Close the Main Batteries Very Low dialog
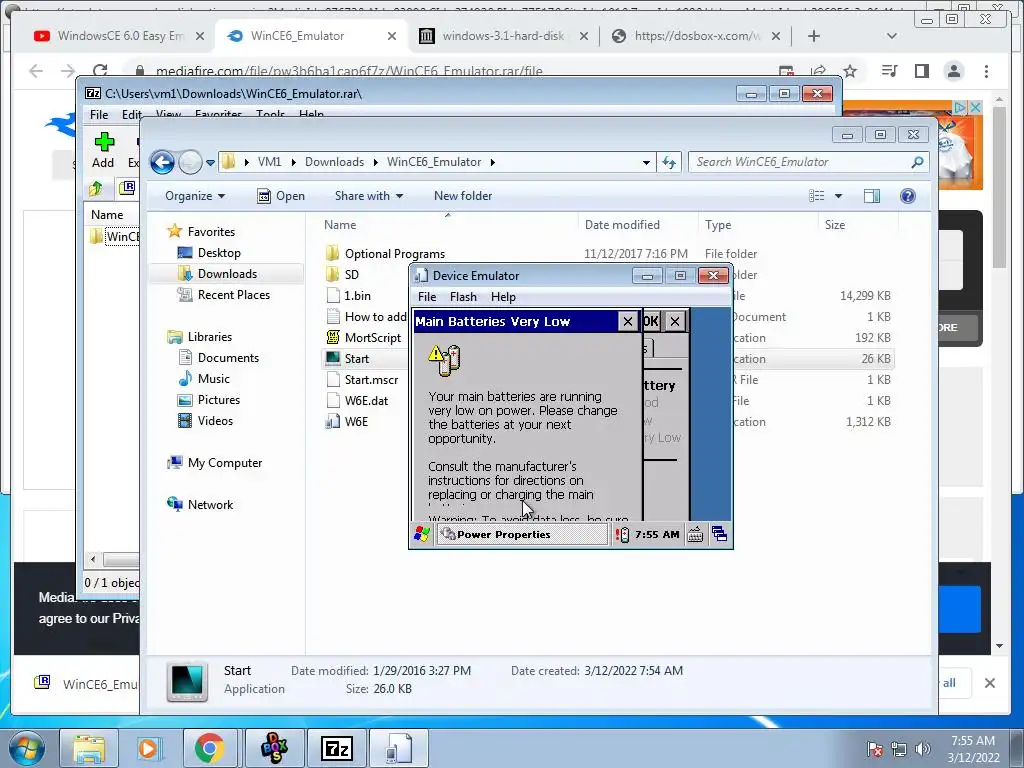The width and height of the screenshot is (1024, 768). coord(628,321)
